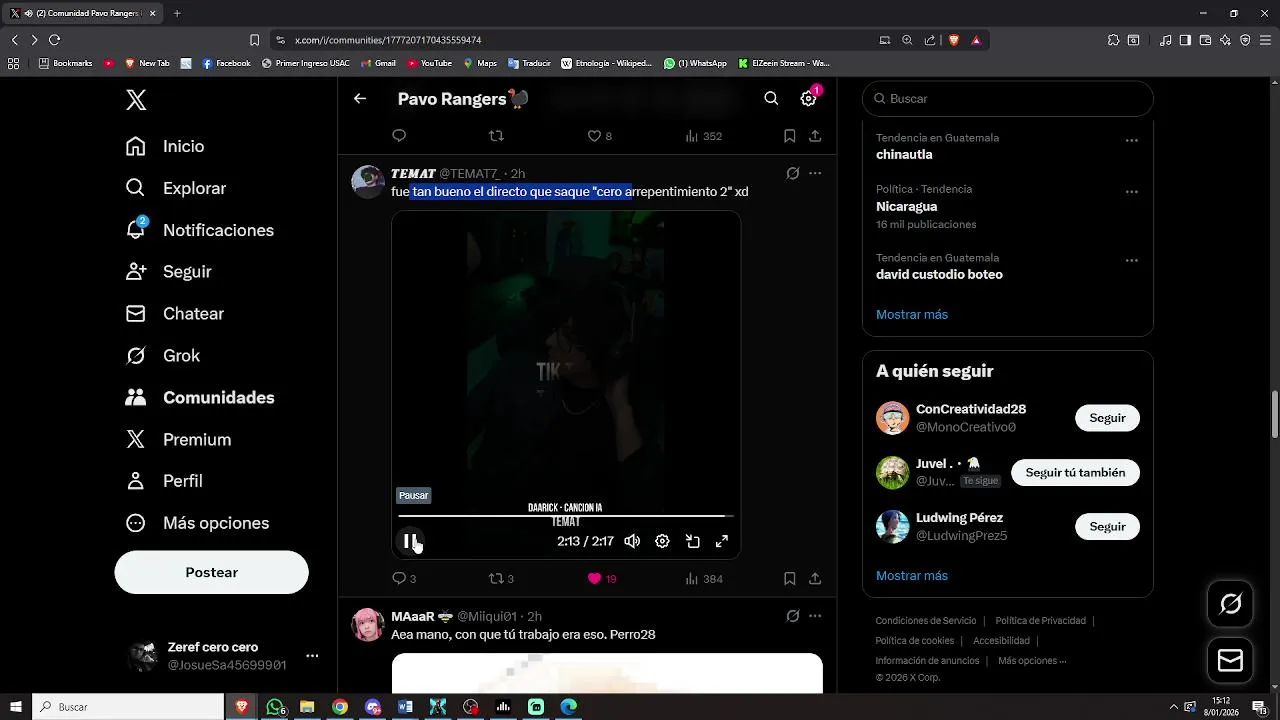Open Google Chrome from the taskbar
Screen dimensions: 1280x720
pos(340,707)
